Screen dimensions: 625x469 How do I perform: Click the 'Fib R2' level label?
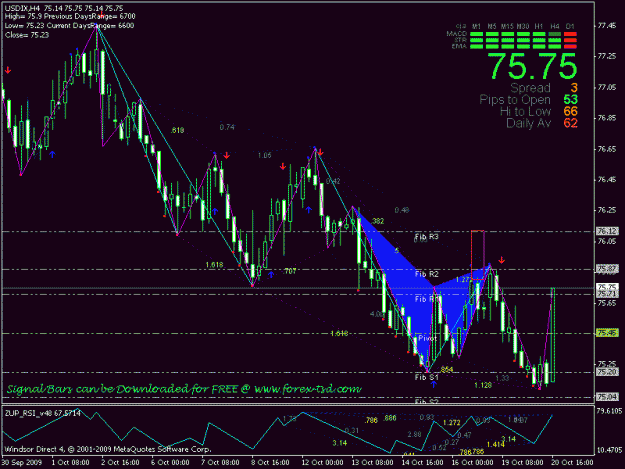click(x=426, y=274)
